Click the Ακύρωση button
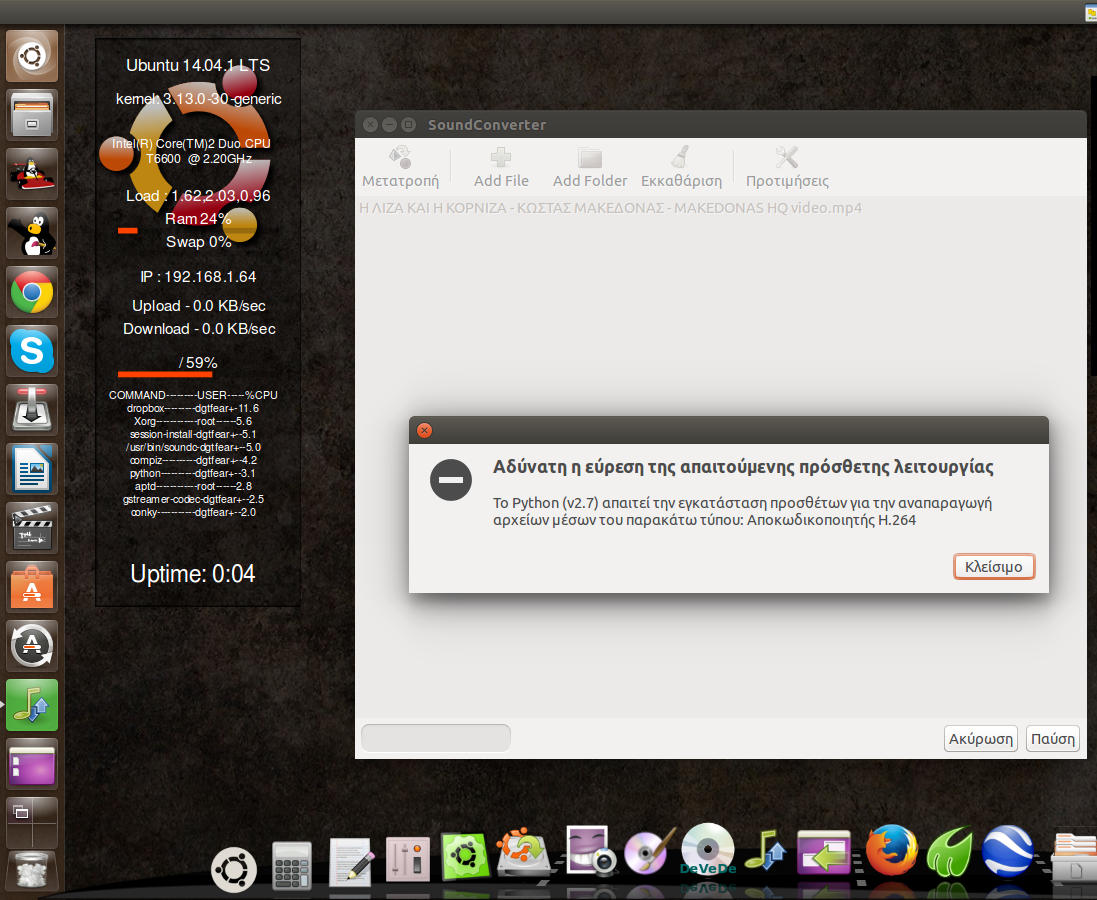Image resolution: width=1097 pixels, height=900 pixels. [980, 739]
